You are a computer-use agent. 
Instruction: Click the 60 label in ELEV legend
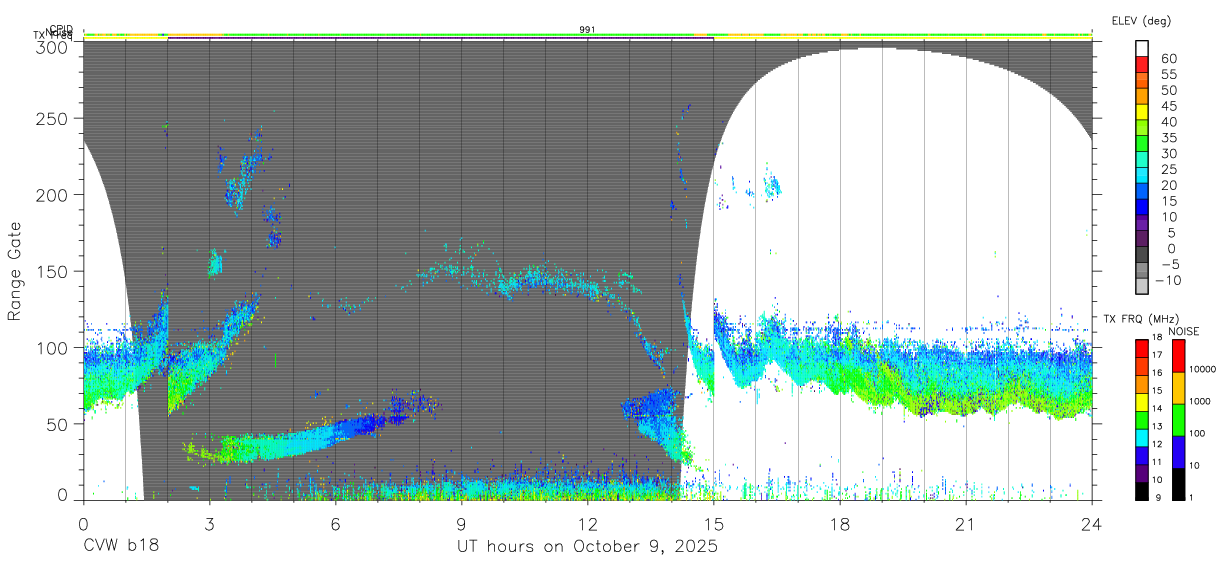pos(1167,59)
